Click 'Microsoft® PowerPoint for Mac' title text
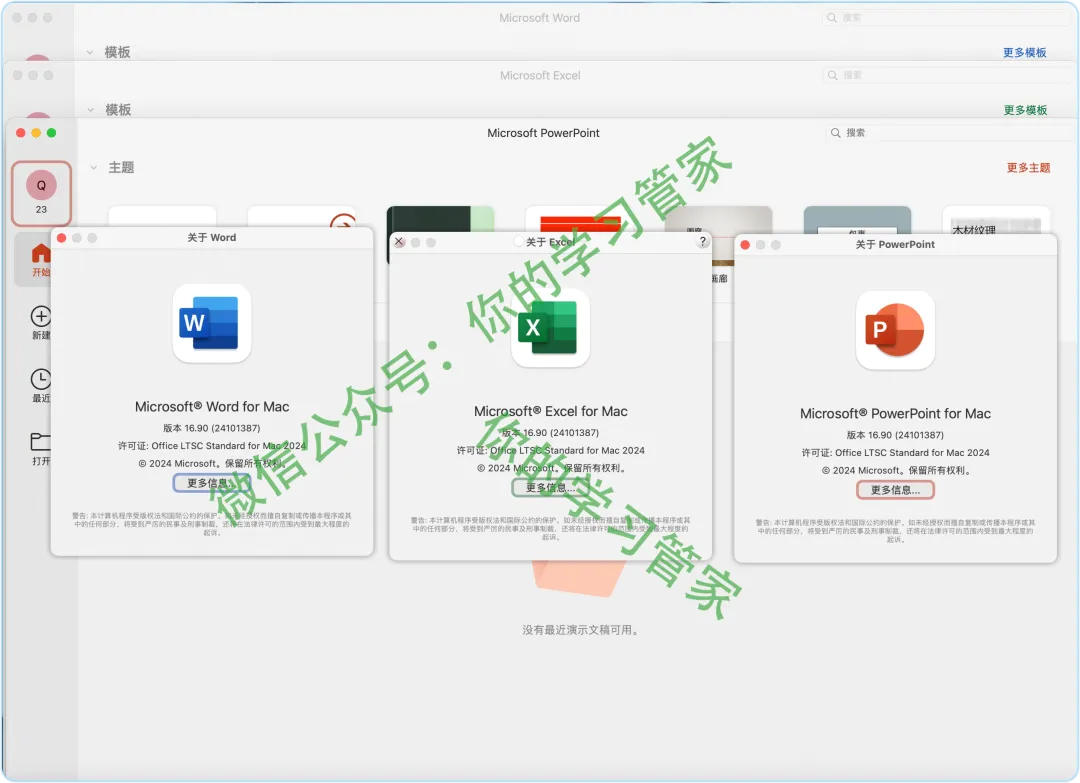Viewport: 1080px width, 783px height. pos(895,413)
